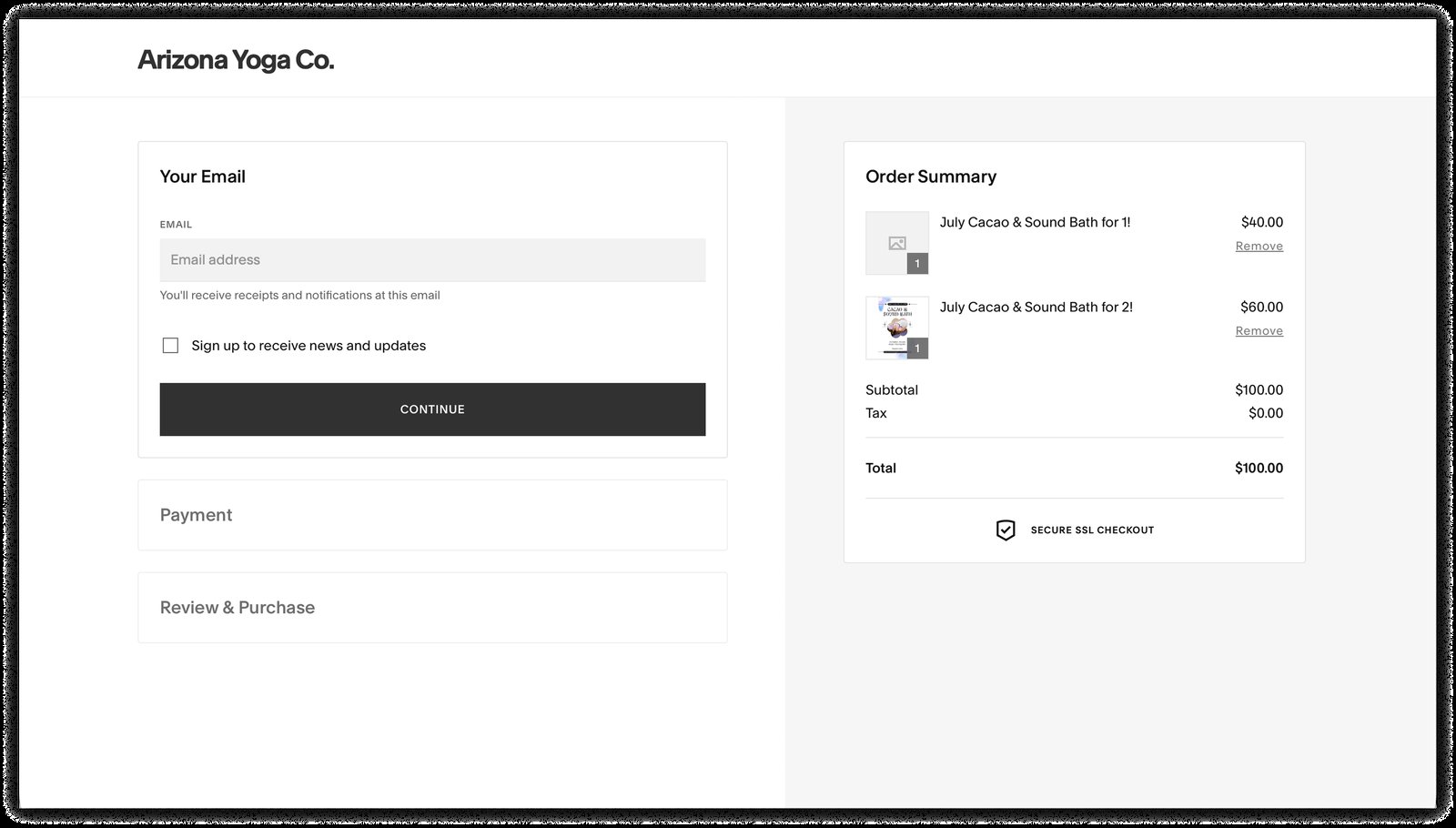Click the Order Summary heading
Image resolution: width=1456 pixels, height=828 pixels.
point(931,177)
